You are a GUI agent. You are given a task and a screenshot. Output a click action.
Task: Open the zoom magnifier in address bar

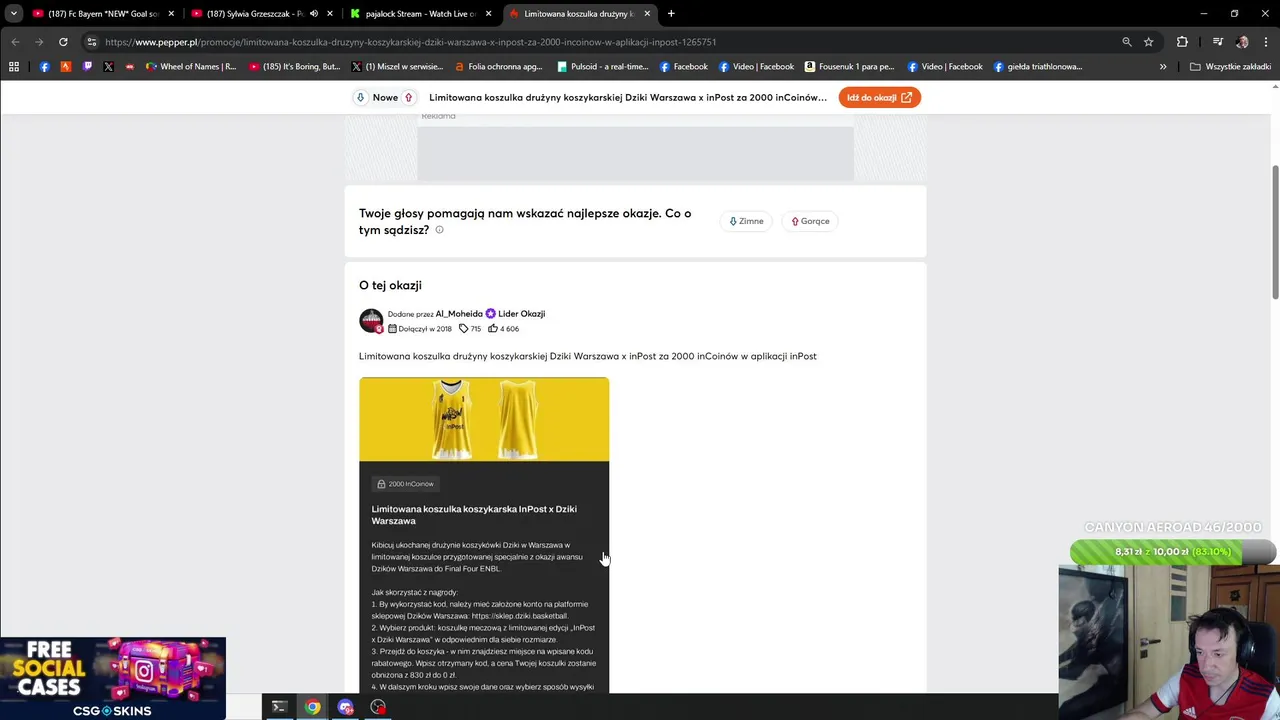click(1127, 42)
